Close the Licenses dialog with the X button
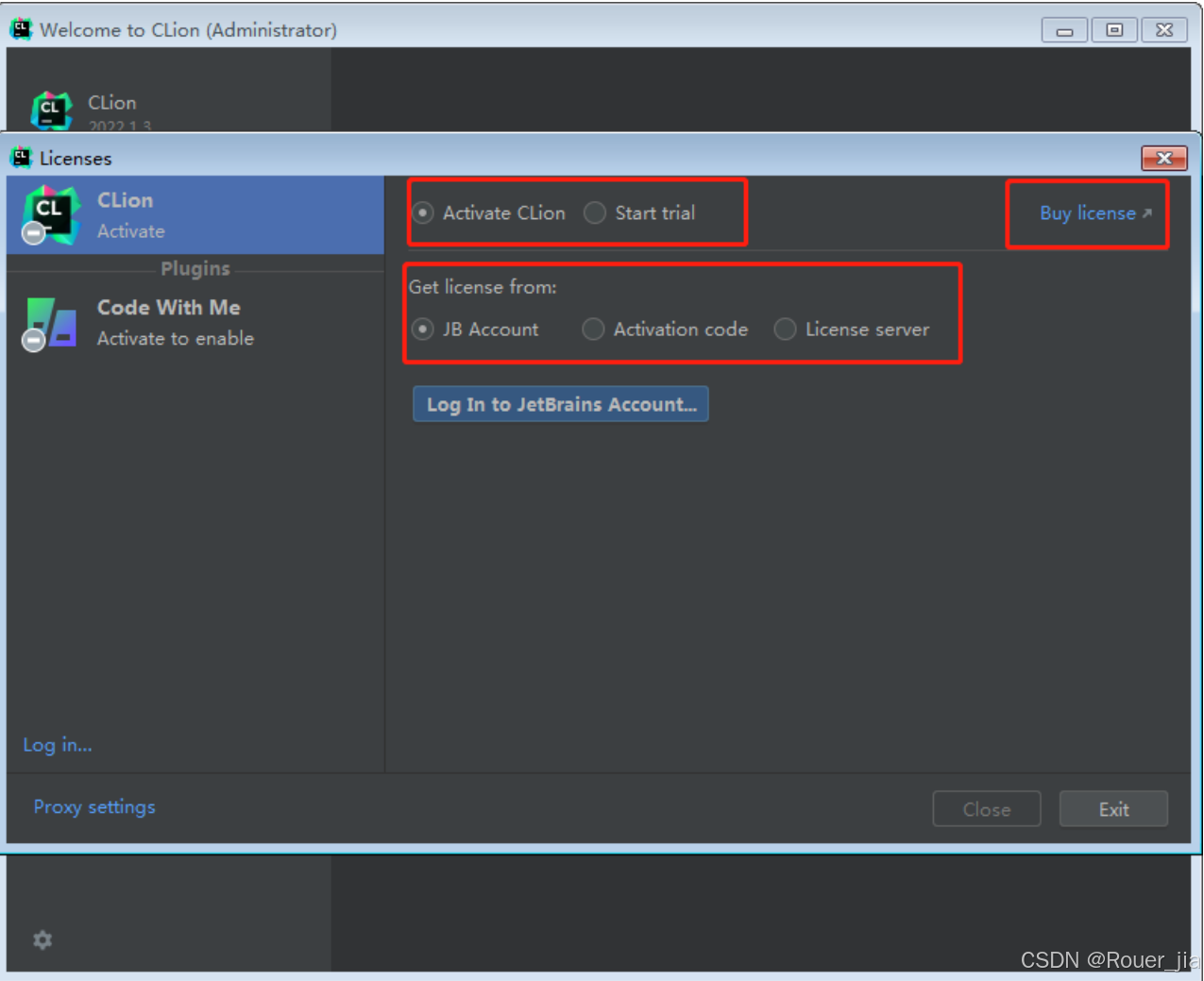 click(1164, 158)
